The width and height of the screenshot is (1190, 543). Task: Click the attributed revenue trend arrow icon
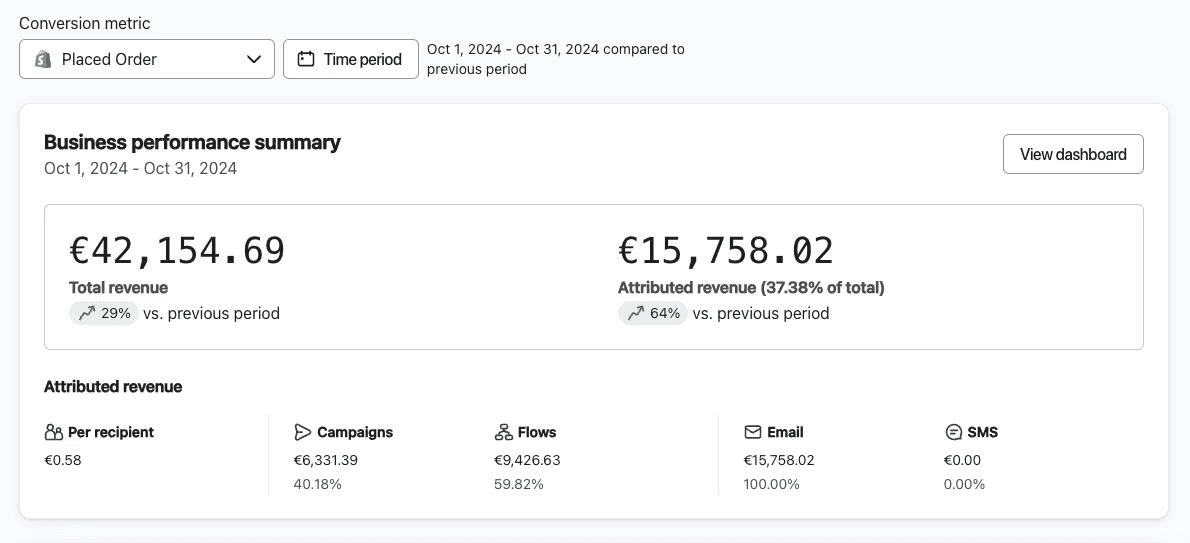636,313
